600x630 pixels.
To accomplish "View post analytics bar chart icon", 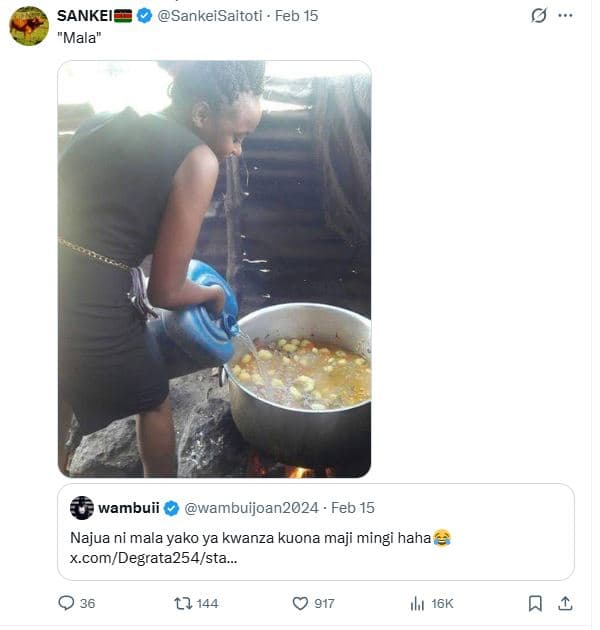I will tap(418, 603).
